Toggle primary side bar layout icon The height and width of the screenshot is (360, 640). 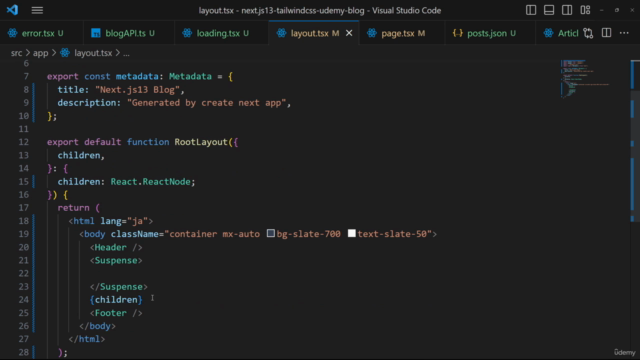531,10
